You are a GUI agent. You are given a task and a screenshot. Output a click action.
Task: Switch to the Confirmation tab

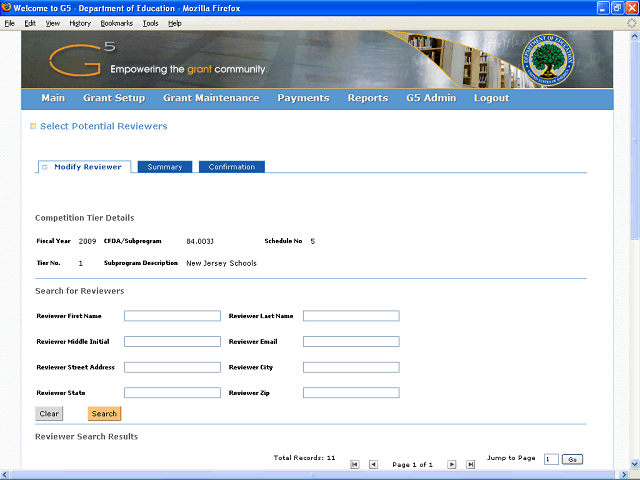pos(232,167)
